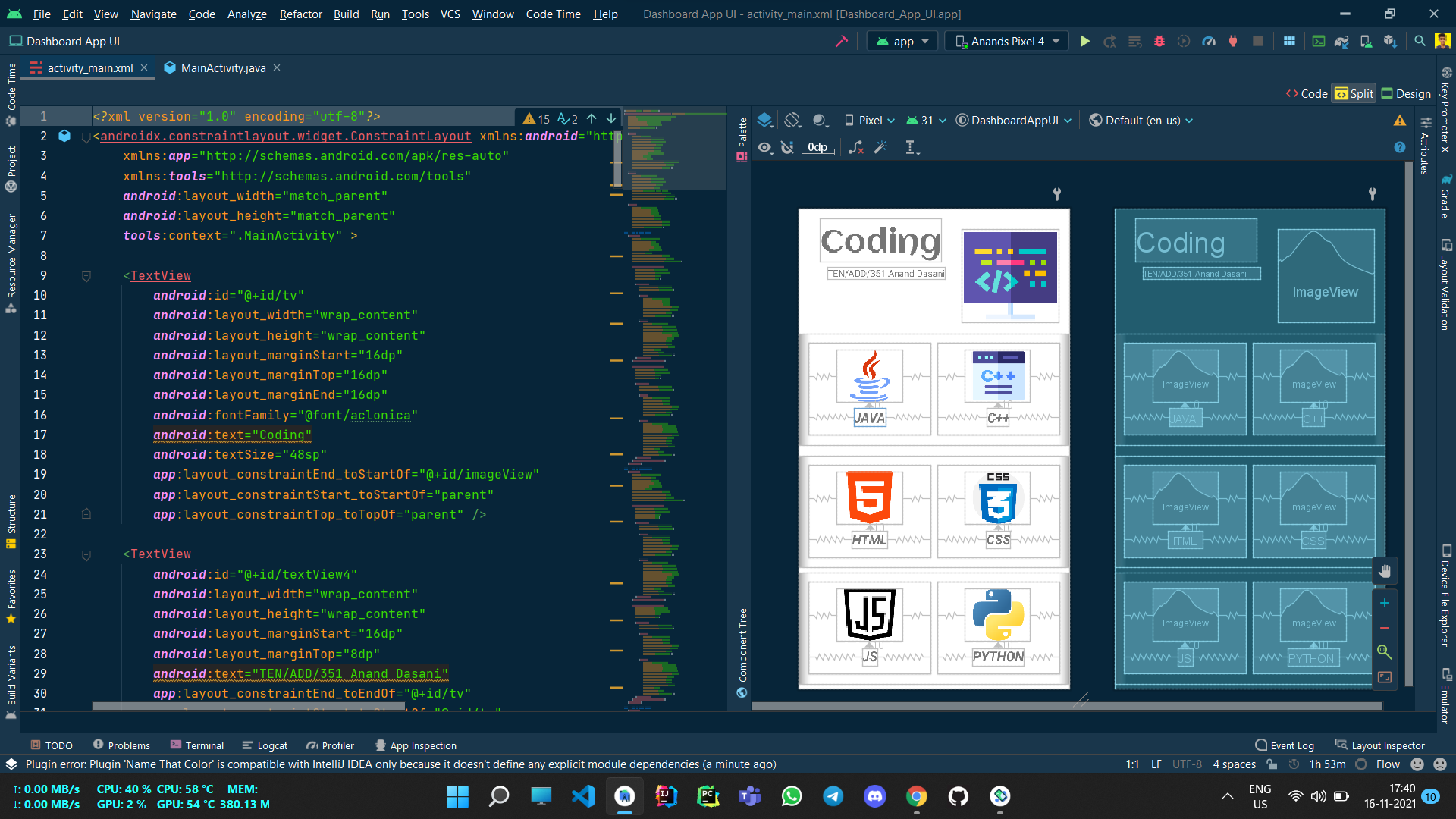Screen dimensions: 1456x819
Task: Open the Pixel device preview dropdown
Action: pos(870,120)
